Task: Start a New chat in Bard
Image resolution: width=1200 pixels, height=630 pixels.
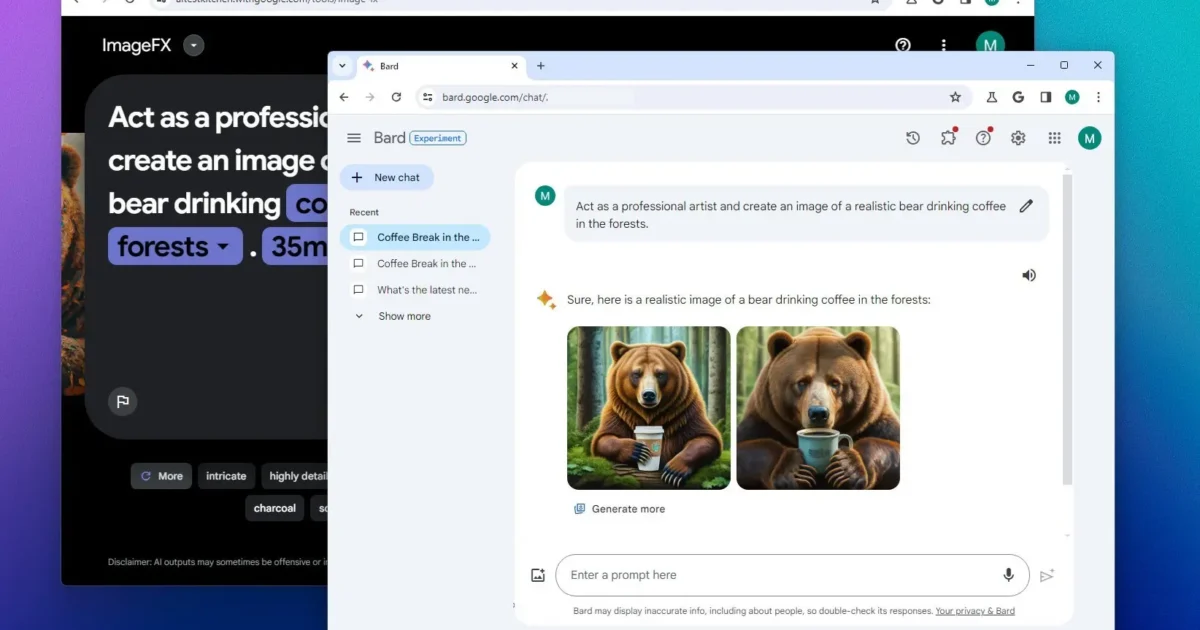Action: click(387, 177)
